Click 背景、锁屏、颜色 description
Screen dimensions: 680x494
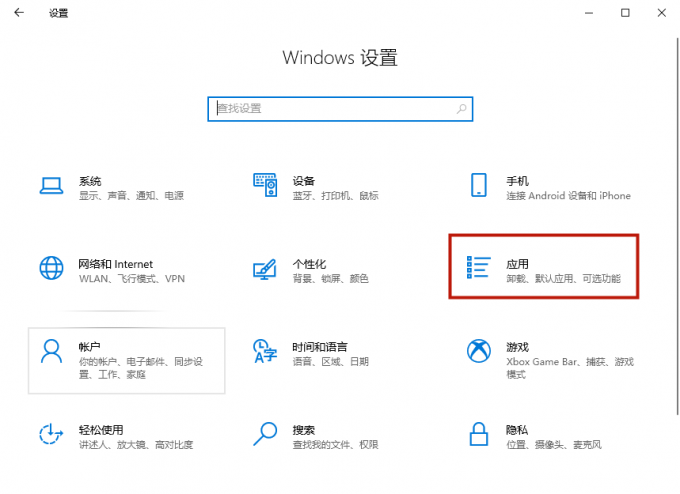click(x=330, y=279)
